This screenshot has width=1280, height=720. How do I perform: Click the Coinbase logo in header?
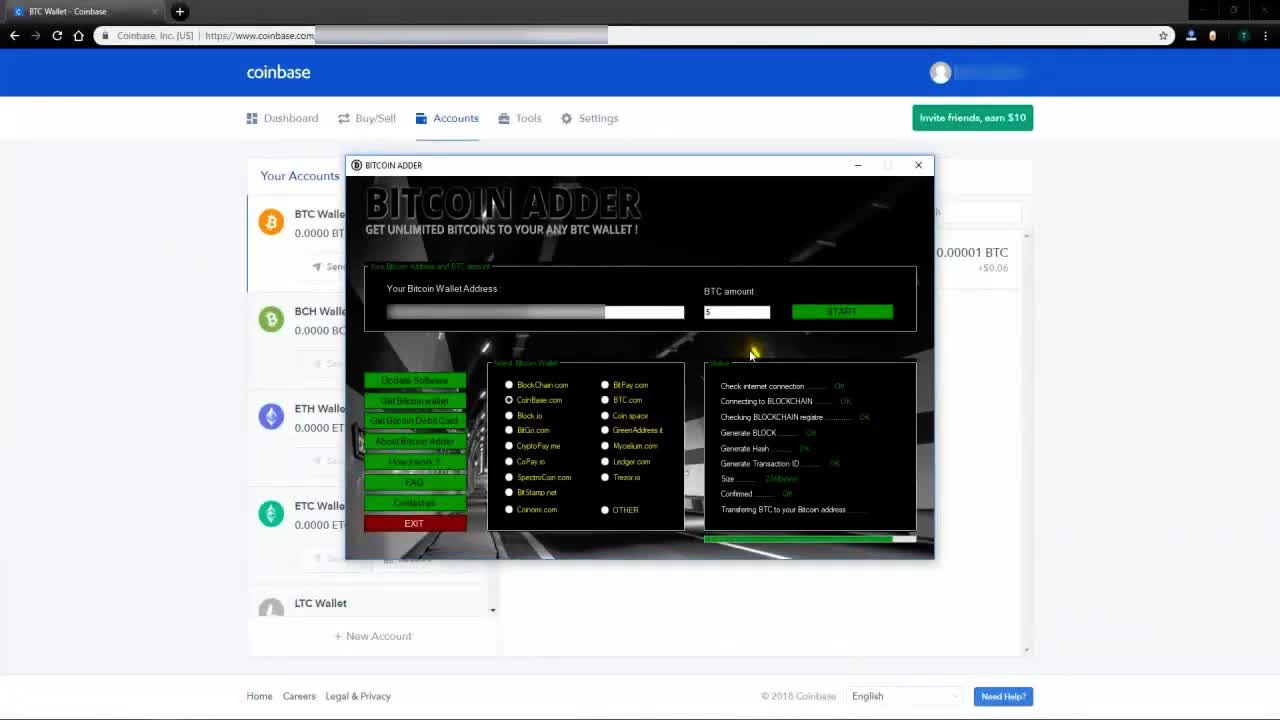(x=278, y=72)
